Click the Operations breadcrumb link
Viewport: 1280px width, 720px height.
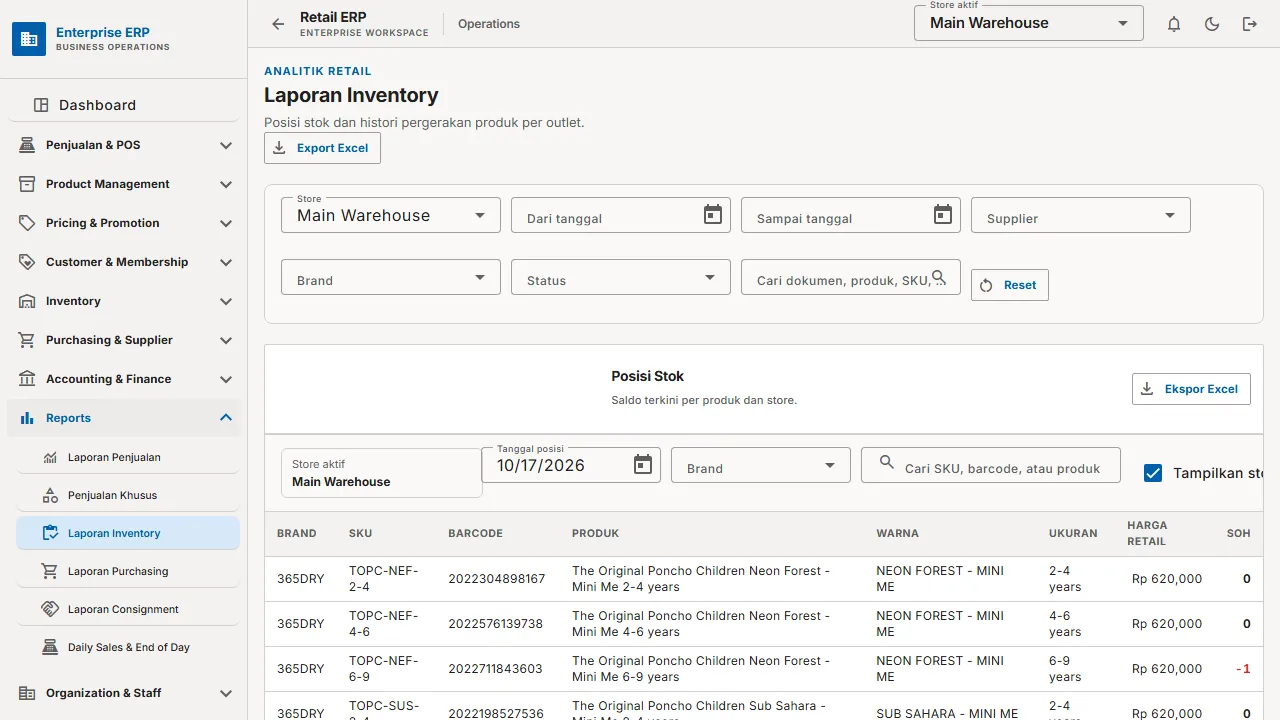[489, 24]
